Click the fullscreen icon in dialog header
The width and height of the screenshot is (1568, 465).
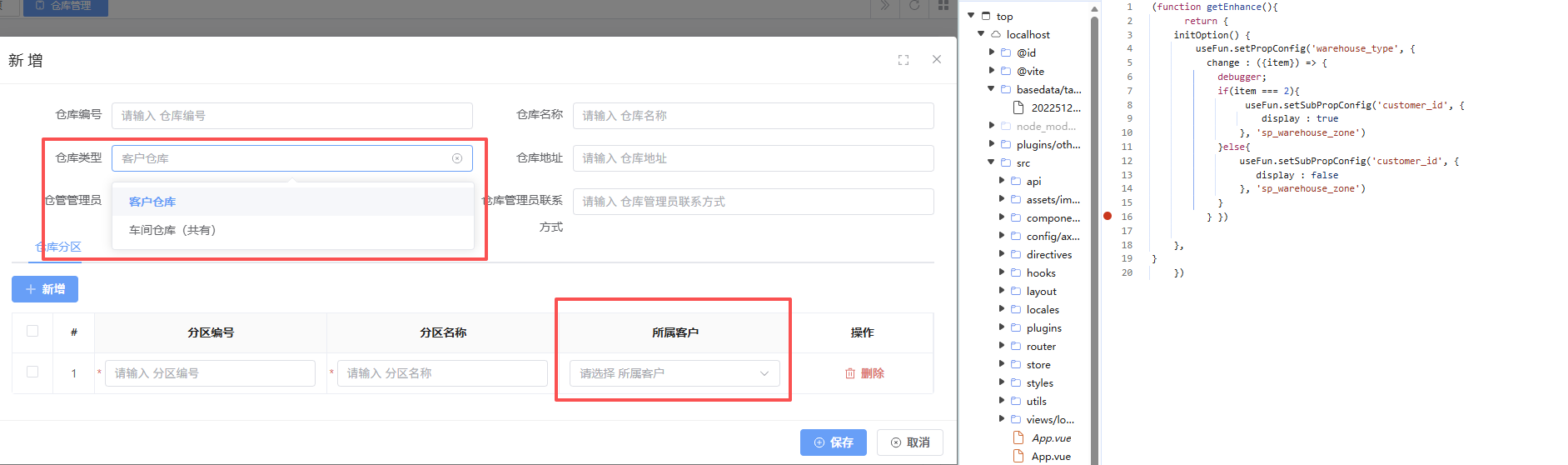point(903,60)
